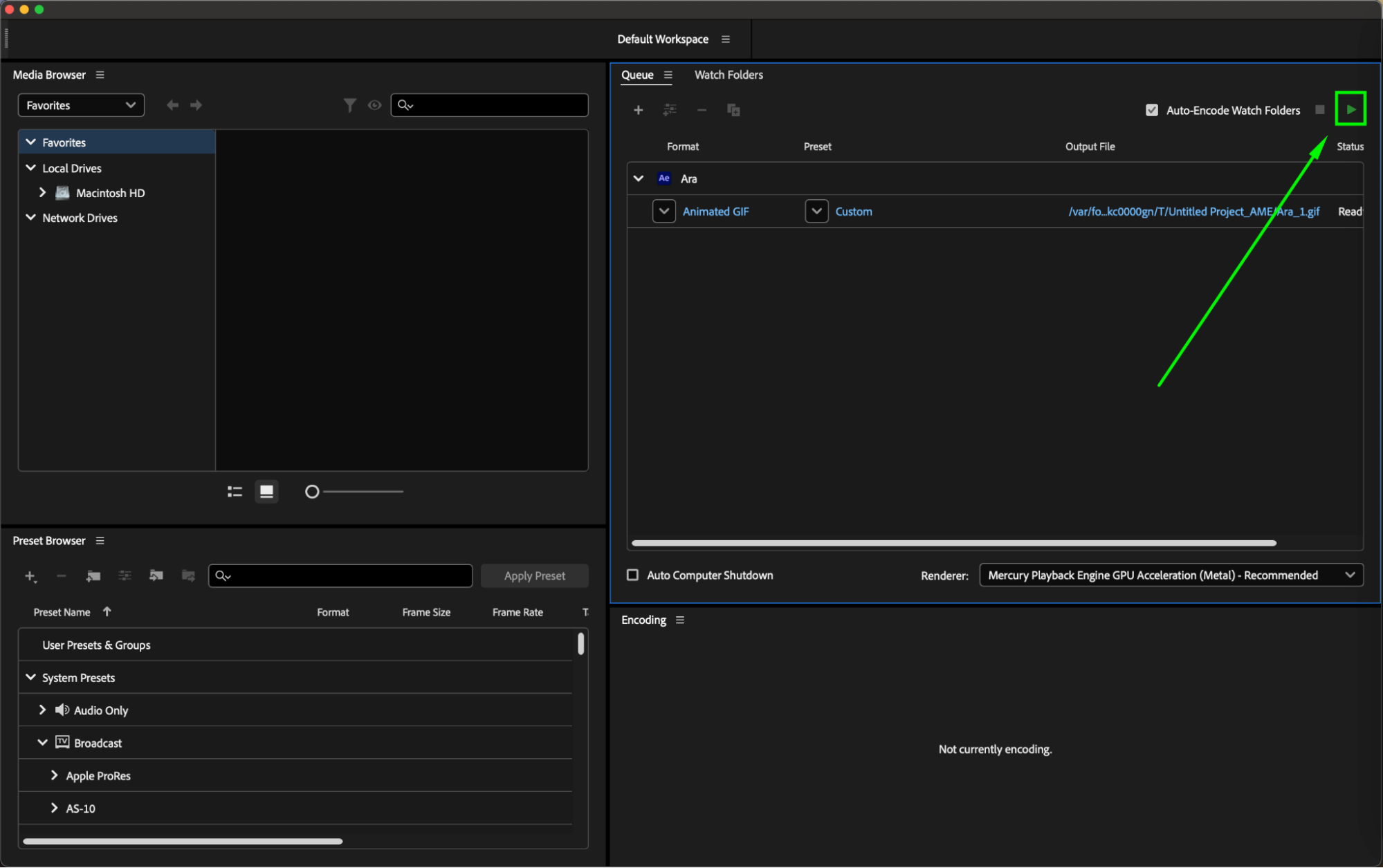Adjust the Media Browser thumbnail zoom slider

click(354, 492)
